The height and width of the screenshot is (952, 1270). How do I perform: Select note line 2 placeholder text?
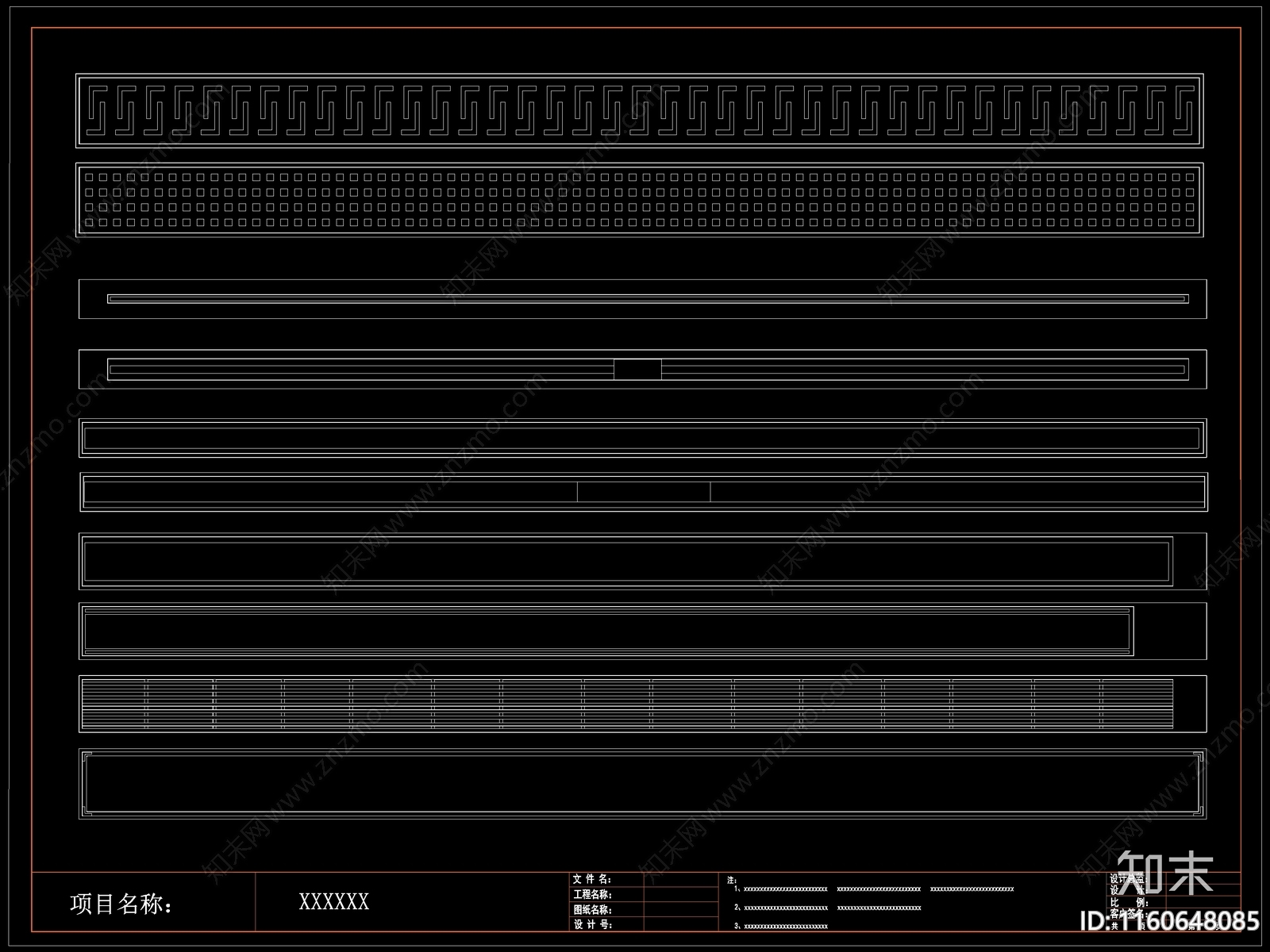pos(827,908)
